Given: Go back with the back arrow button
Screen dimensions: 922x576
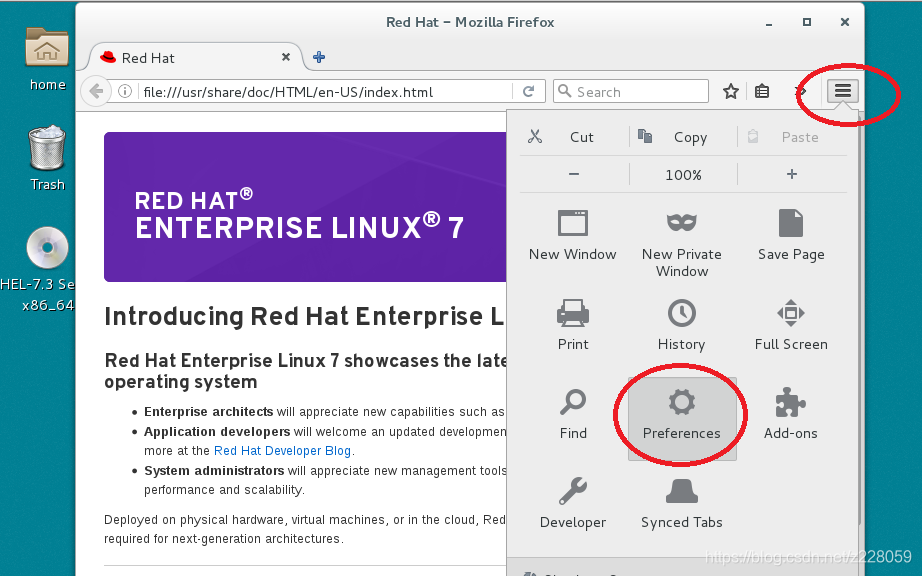Looking at the screenshot, I should (96, 91).
